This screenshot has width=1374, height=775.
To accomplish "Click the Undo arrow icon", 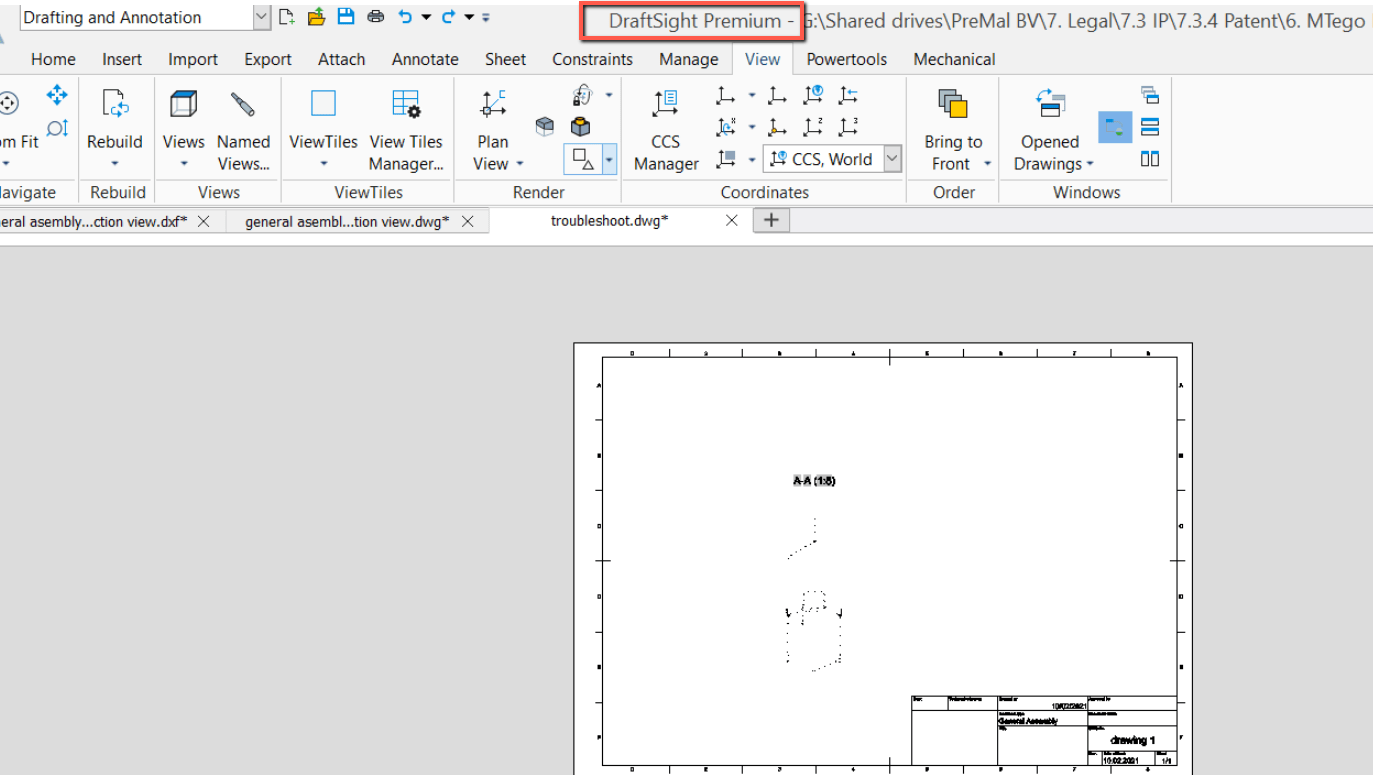I will coord(405,17).
